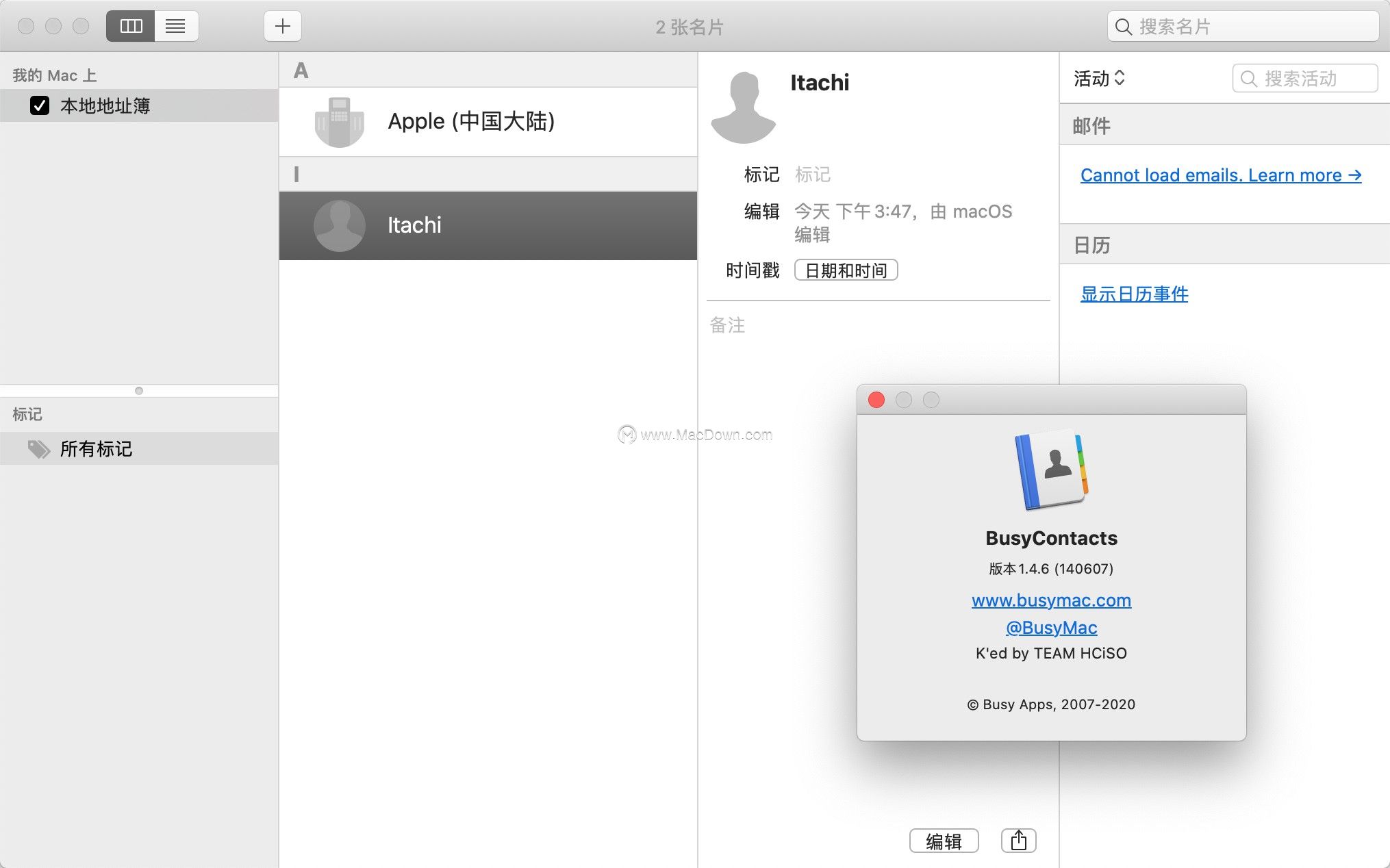Click the 我的 Mac 上 sidebar header
The height and width of the screenshot is (868, 1390).
click(55, 75)
